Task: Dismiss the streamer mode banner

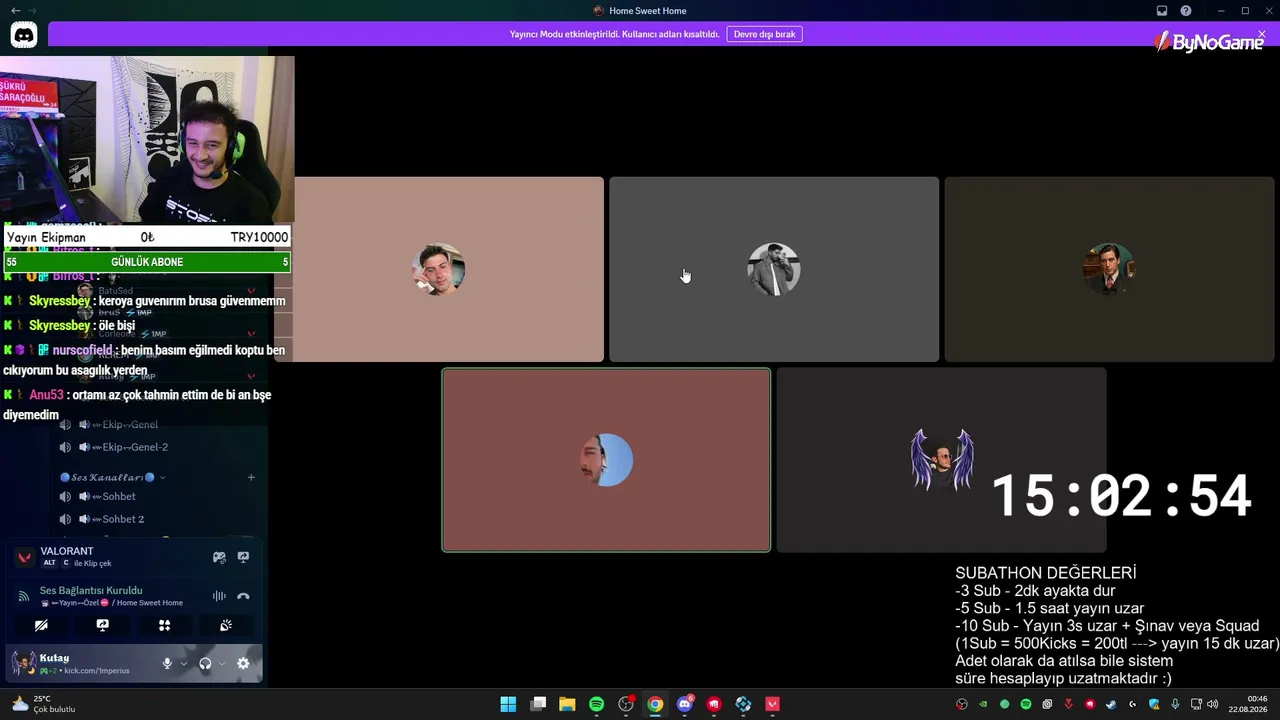Action: coord(1262,34)
